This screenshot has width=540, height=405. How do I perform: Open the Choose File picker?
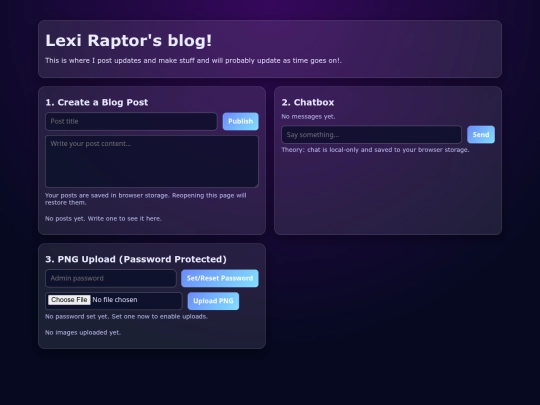point(69,300)
